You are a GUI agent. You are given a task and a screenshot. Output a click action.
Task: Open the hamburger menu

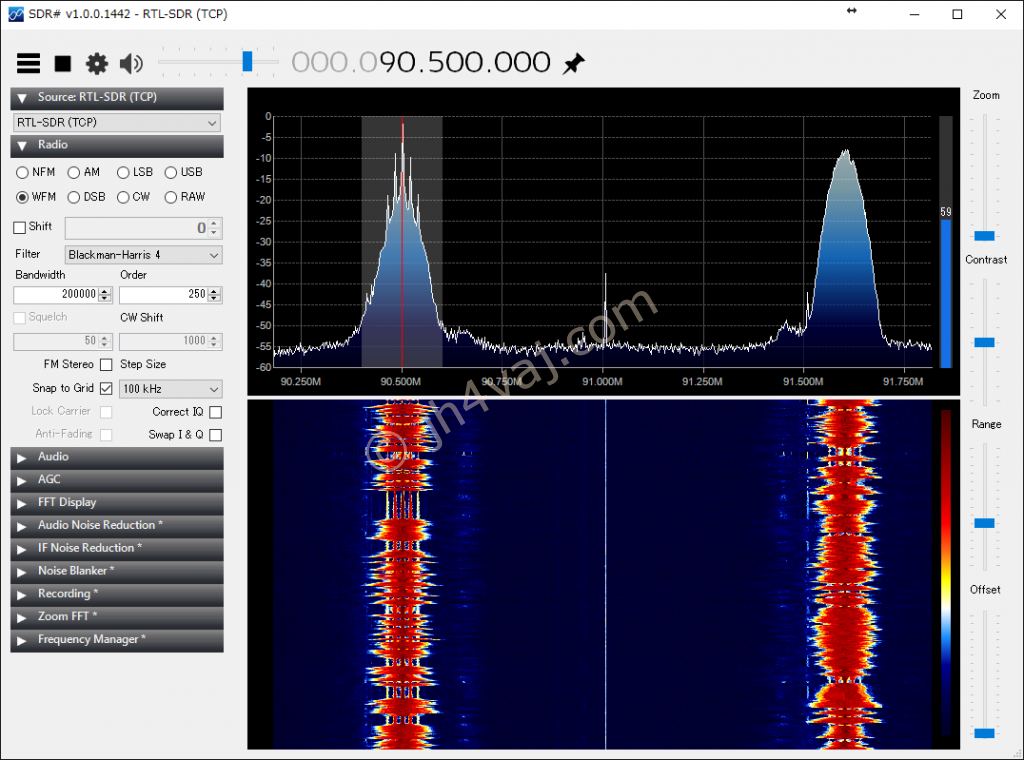coord(28,63)
